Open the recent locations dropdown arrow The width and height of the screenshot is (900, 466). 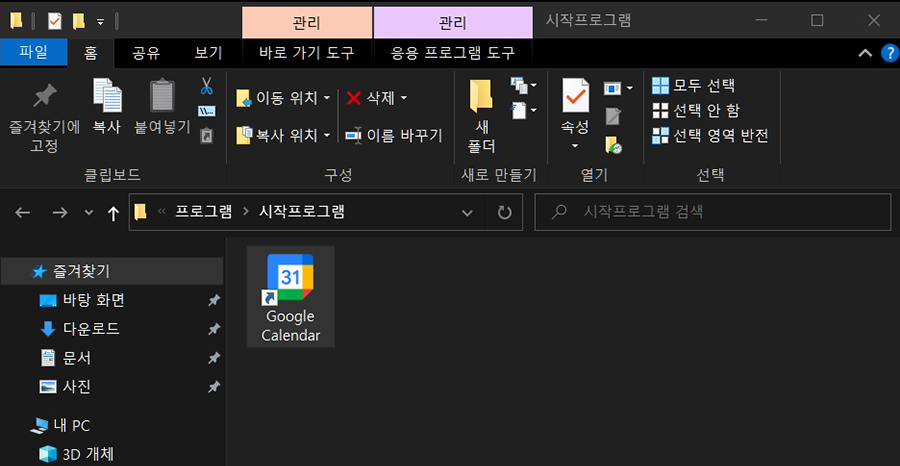88,212
